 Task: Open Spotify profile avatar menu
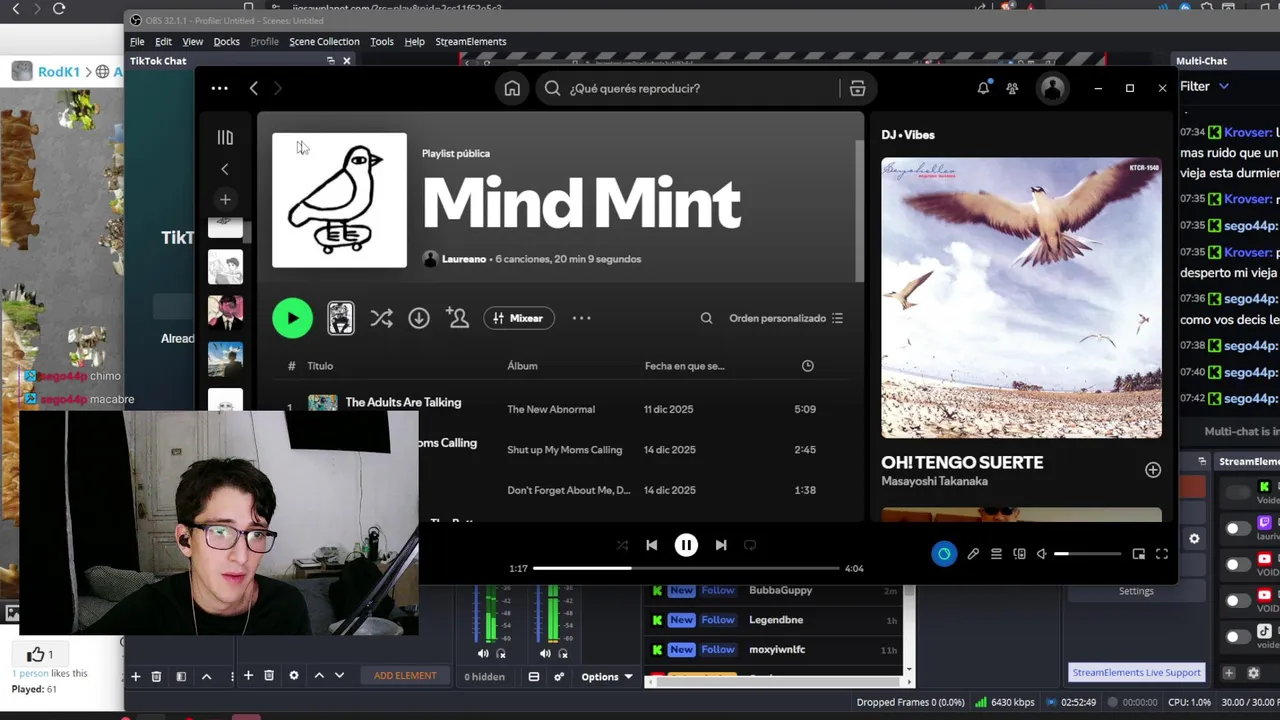pyautogui.click(x=1052, y=88)
